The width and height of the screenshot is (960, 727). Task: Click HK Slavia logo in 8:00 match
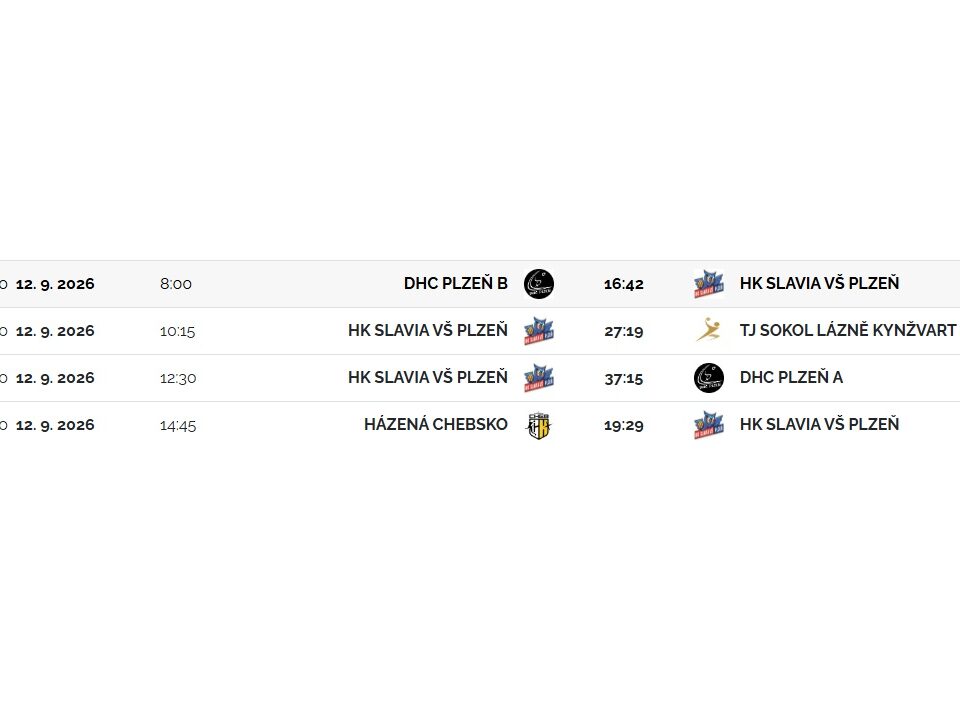tap(709, 284)
